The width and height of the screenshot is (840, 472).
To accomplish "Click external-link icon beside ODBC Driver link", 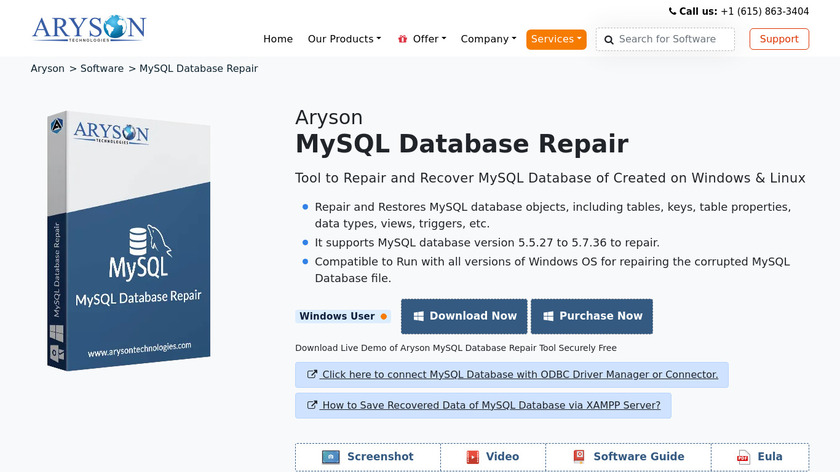I will pos(312,374).
